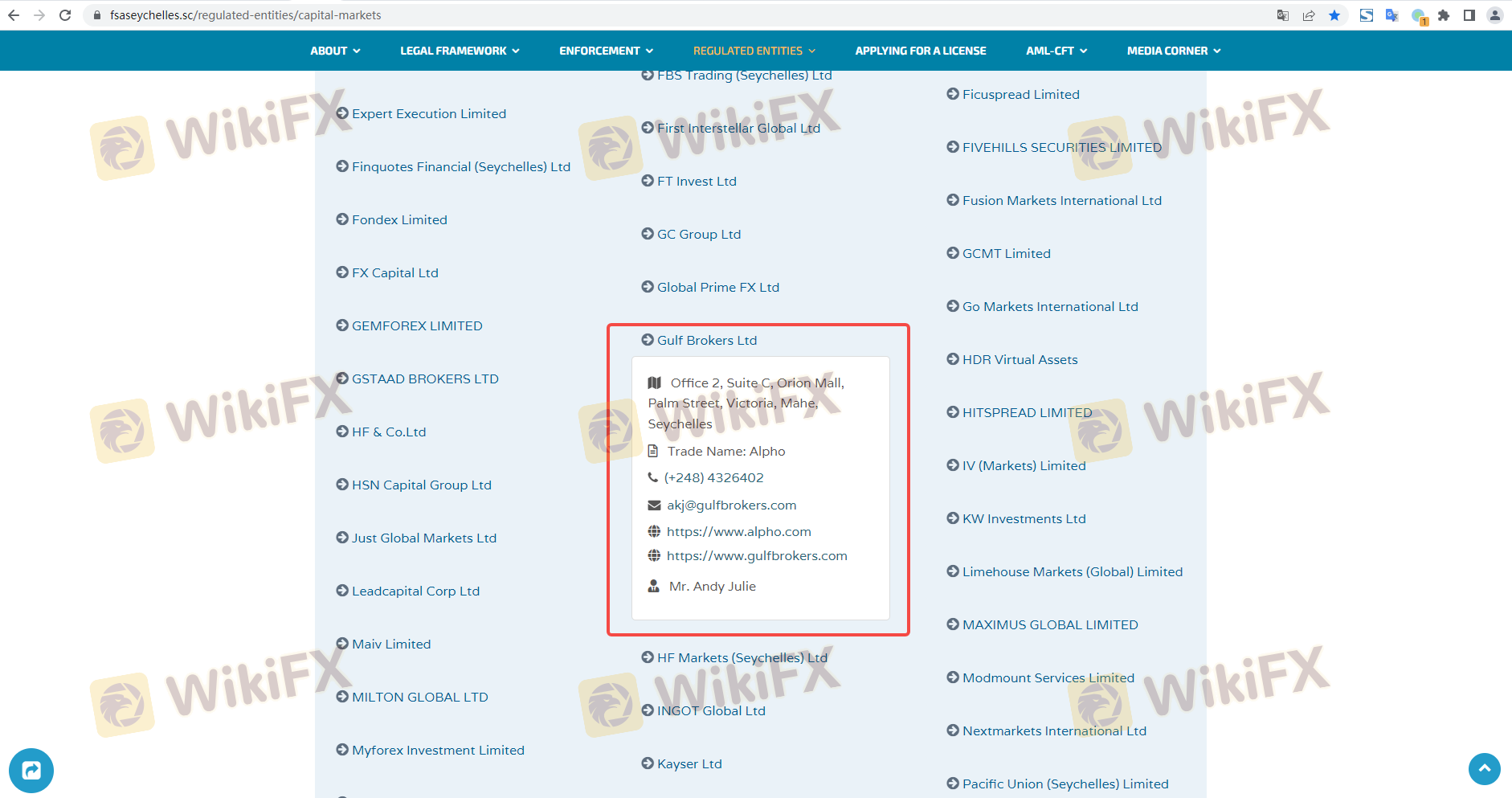Click arrow icon beside Fondex Limited
This screenshot has width=1512, height=798.
(342, 219)
